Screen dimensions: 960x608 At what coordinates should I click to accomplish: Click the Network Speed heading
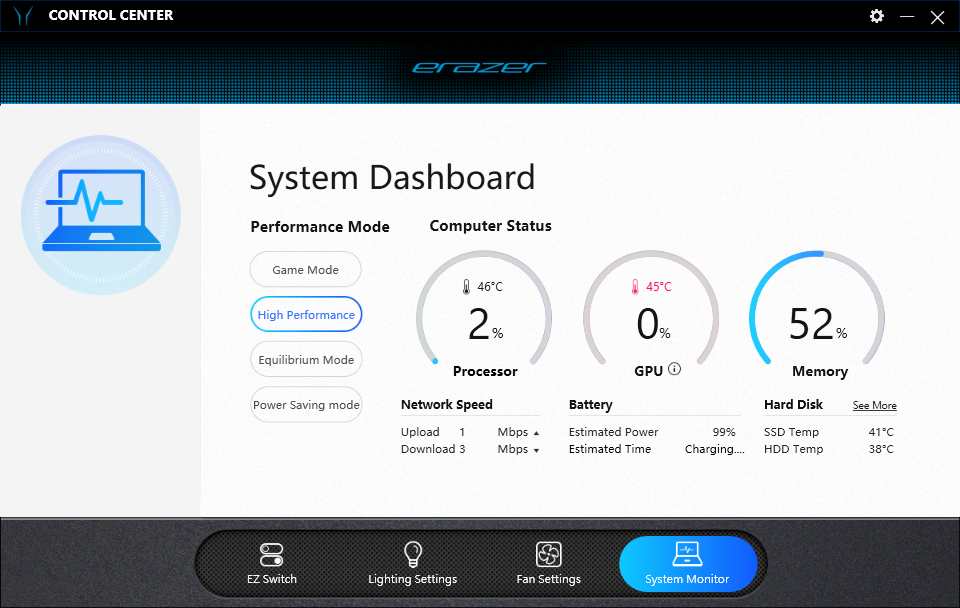[x=447, y=405]
